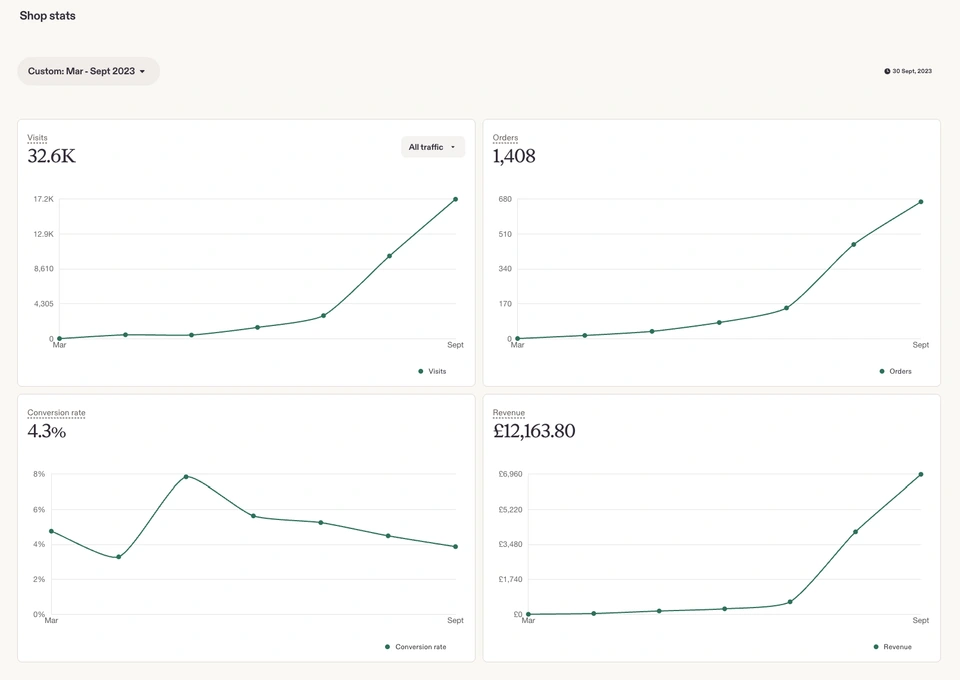The image size is (960, 680).
Task: Open the Custom: Mar - Sept 2023 date dropdown
Action: click(x=88, y=71)
